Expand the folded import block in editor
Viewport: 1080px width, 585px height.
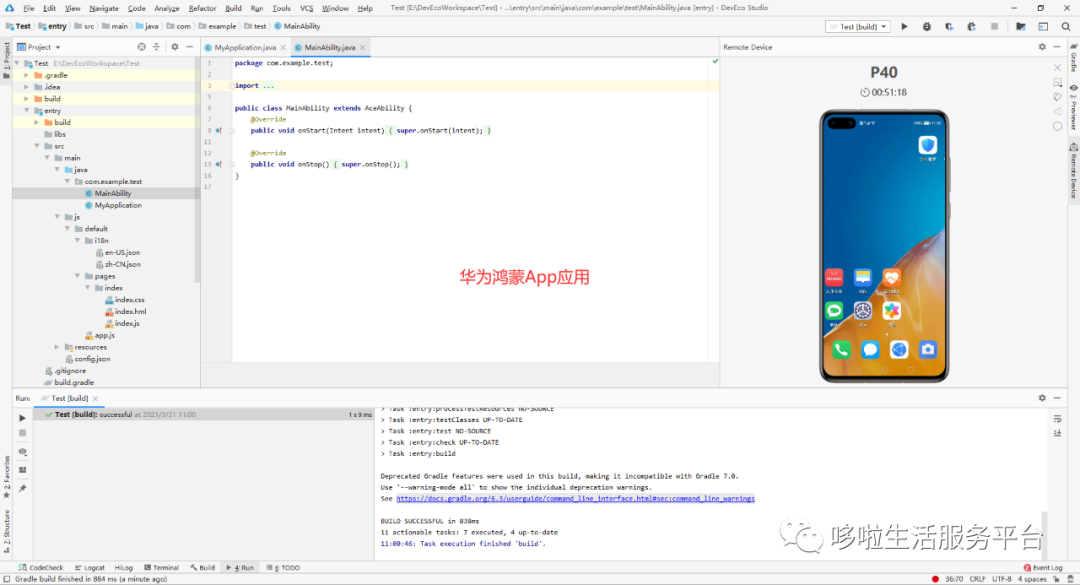(231, 85)
